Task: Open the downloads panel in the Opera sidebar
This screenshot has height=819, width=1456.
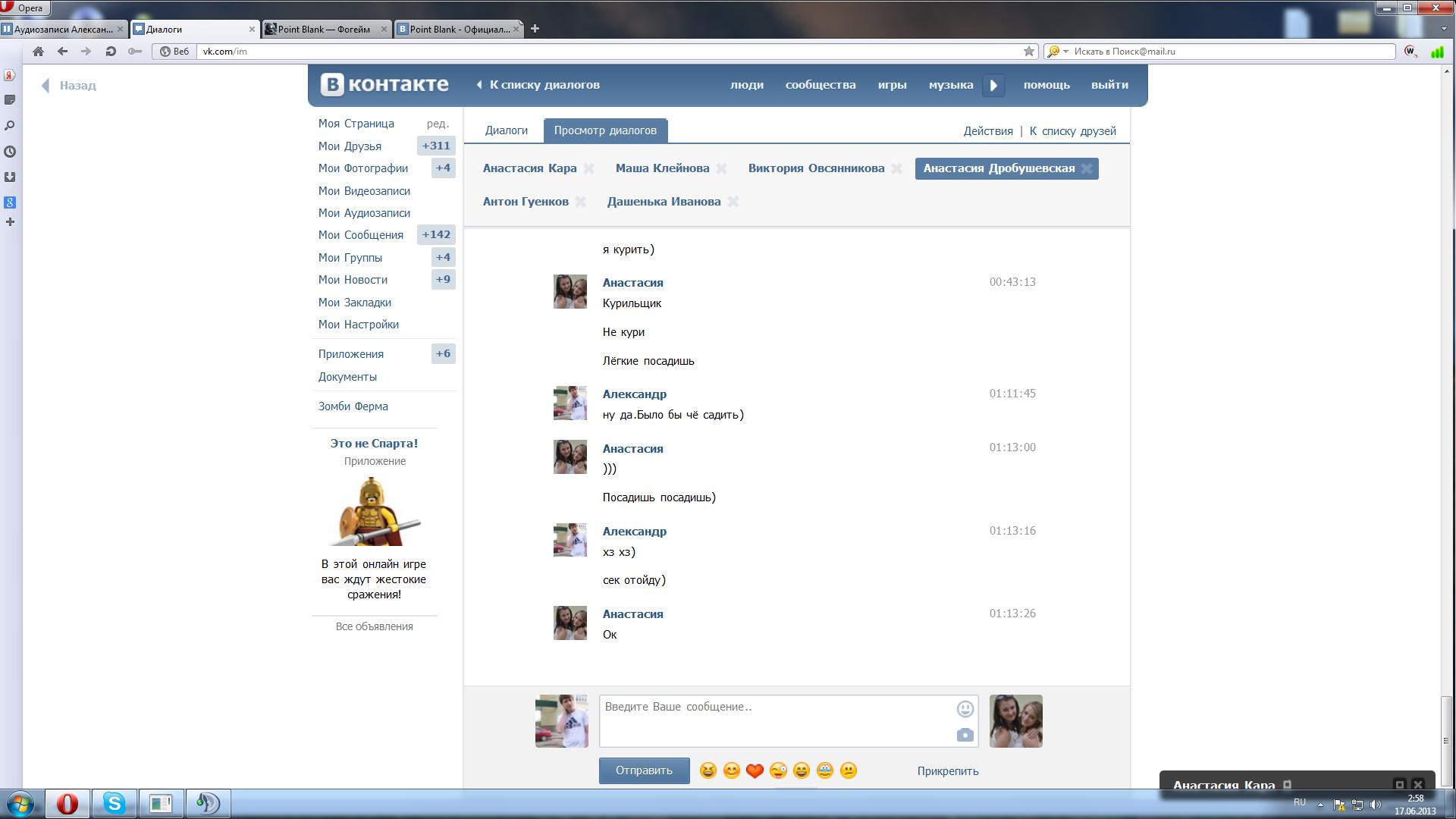Action: pyautogui.click(x=10, y=177)
